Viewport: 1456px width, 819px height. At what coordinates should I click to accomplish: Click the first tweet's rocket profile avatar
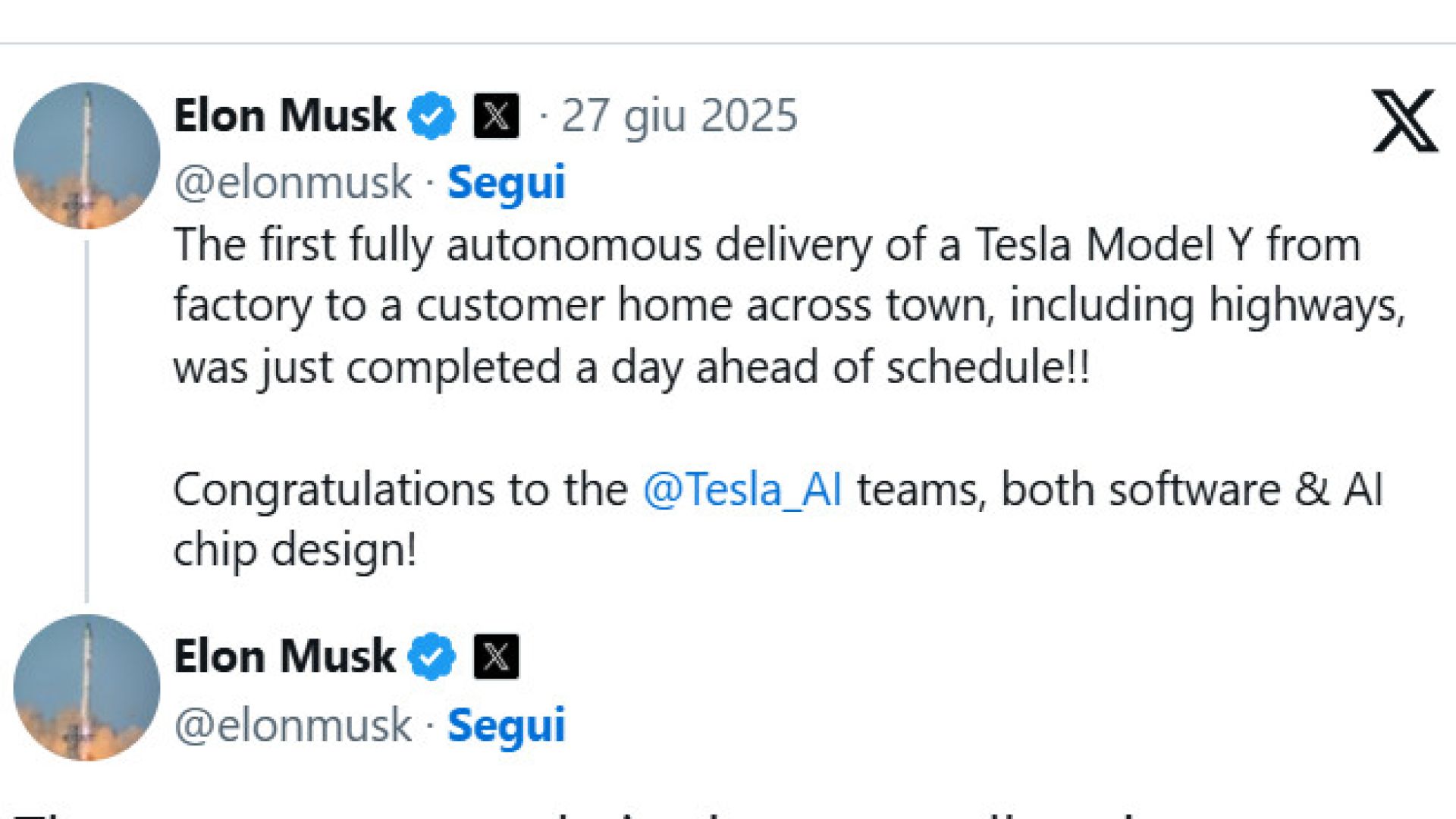(x=87, y=155)
